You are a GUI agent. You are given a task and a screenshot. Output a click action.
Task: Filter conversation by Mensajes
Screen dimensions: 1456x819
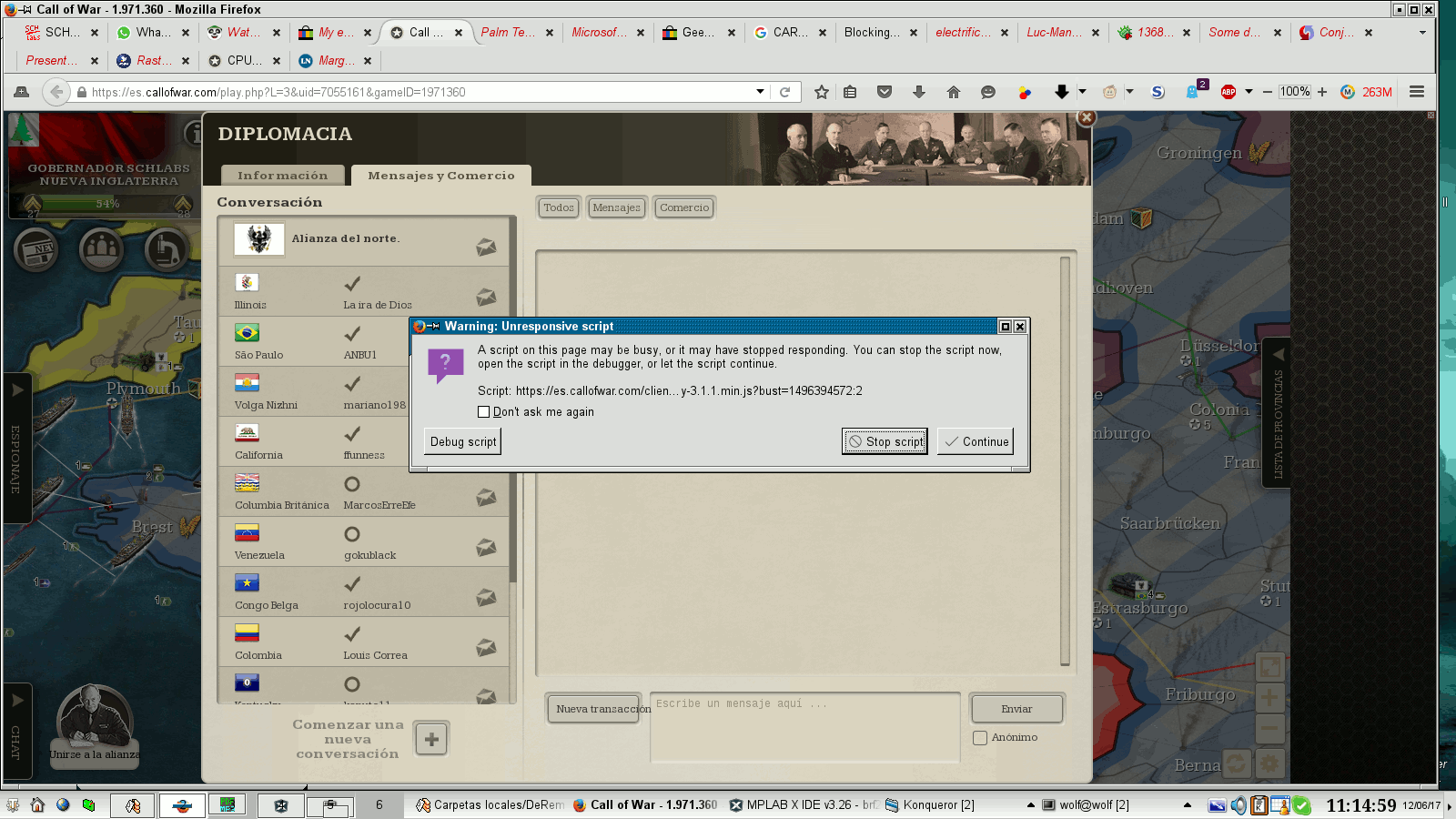[x=616, y=207]
